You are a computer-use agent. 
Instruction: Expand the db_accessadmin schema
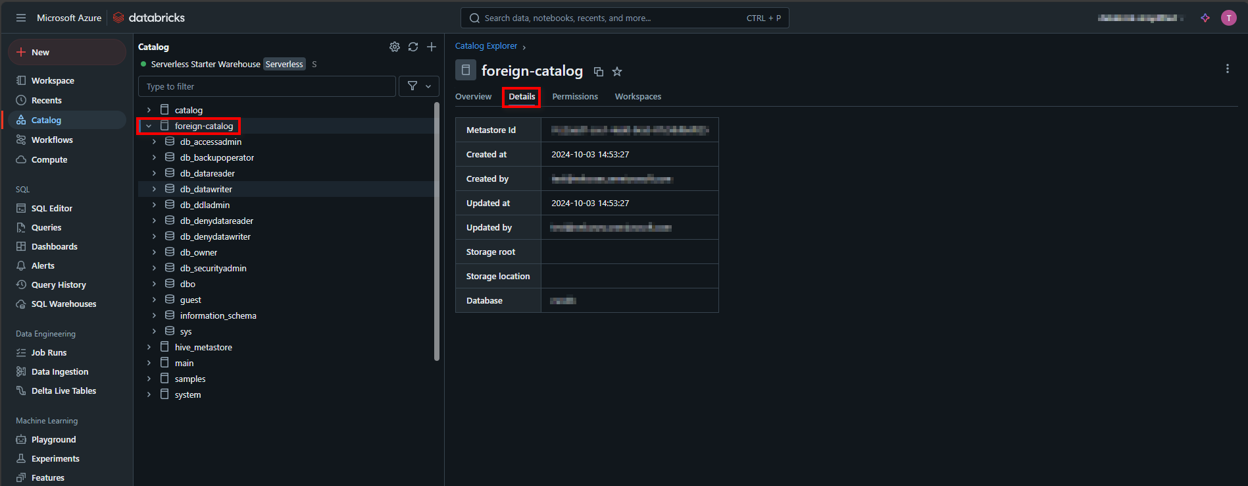(154, 142)
